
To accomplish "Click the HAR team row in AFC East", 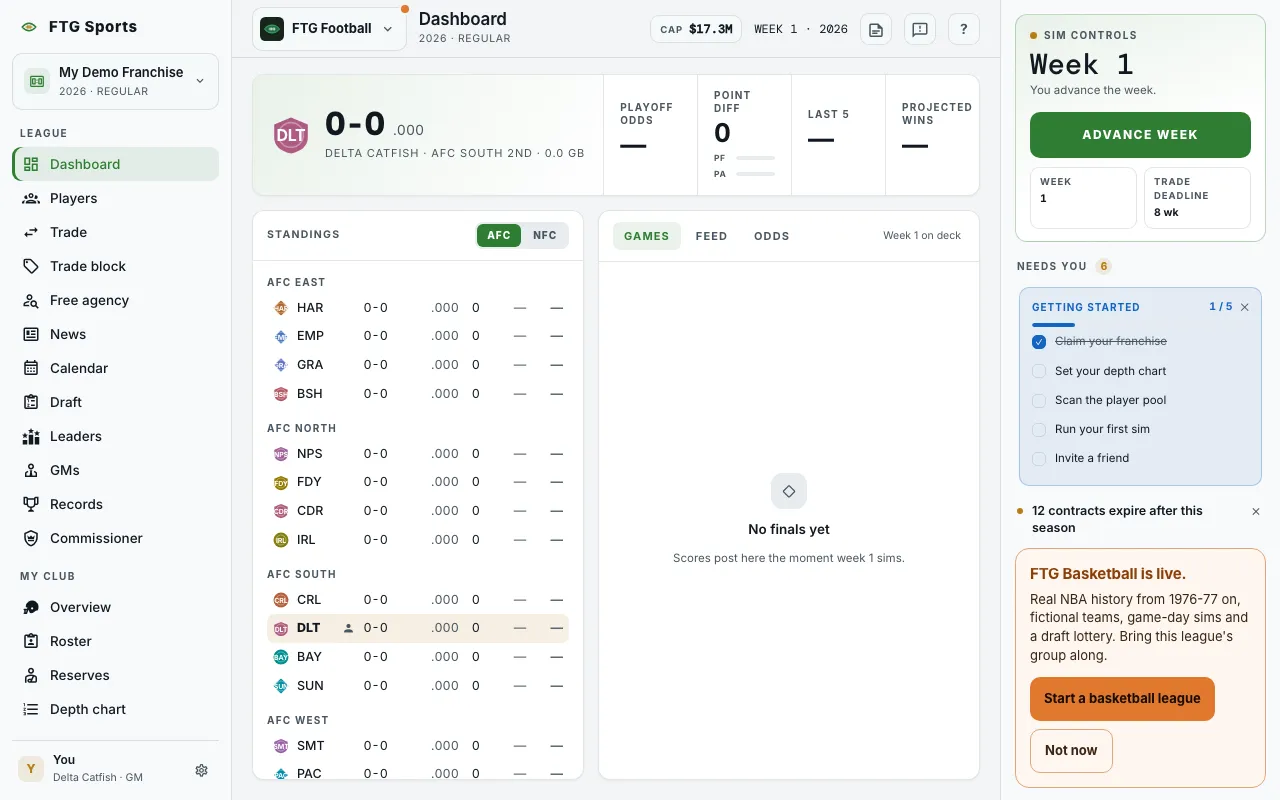I will click(x=418, y=308).
